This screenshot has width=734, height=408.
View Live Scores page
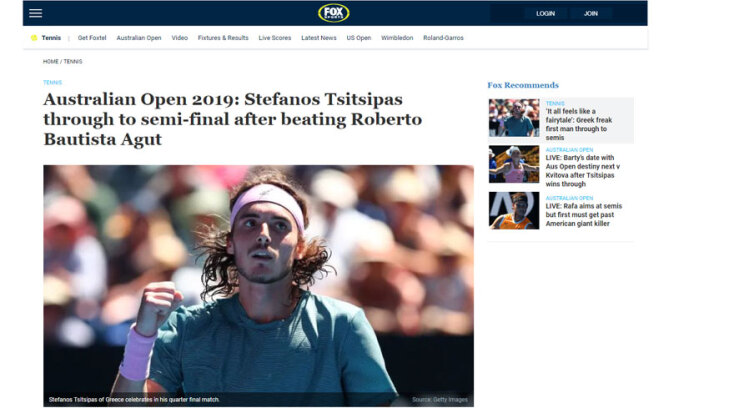pos(275,38)
